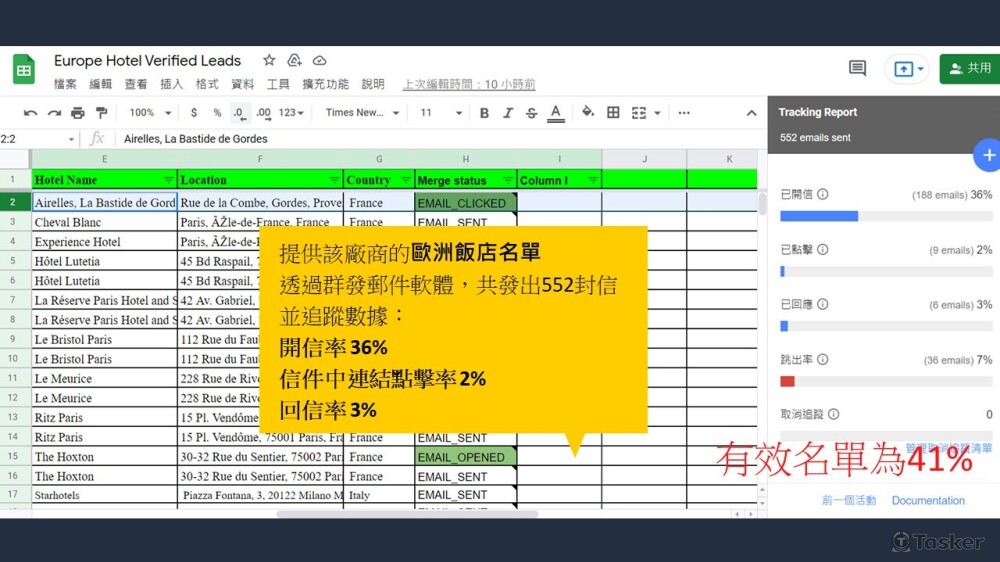Open the 工具 menu
1000x562 pixels.
[278, 84]
